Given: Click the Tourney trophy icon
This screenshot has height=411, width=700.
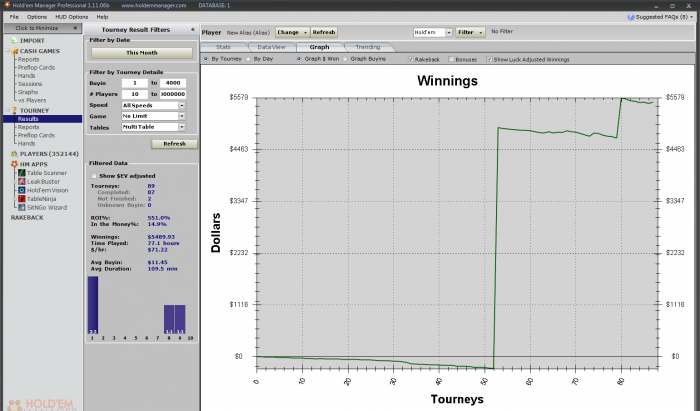Looking at the screenshot, I should (14, 110).
